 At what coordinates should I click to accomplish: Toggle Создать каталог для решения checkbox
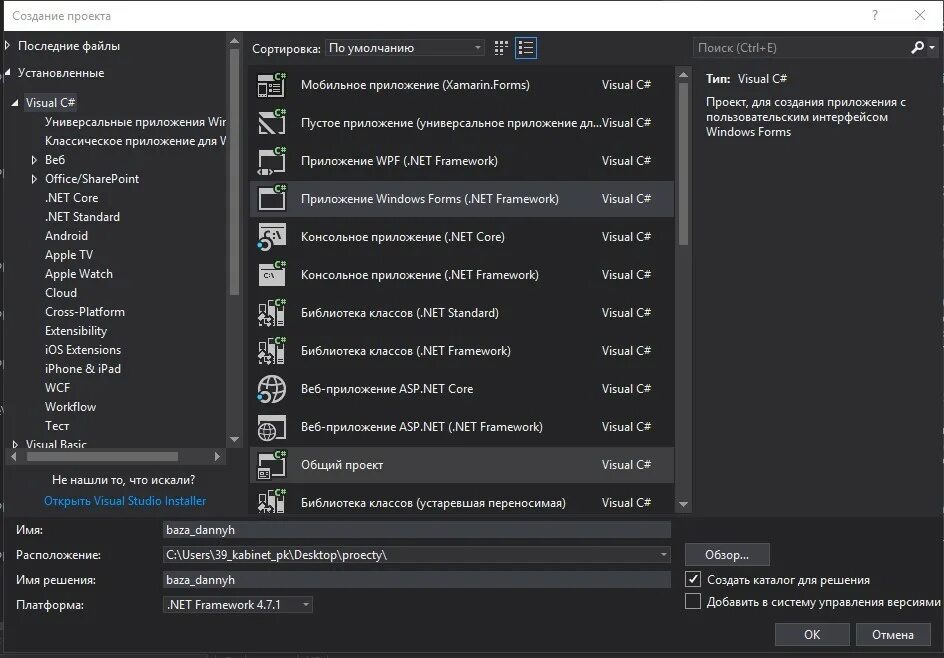click(x=693, y=579)
